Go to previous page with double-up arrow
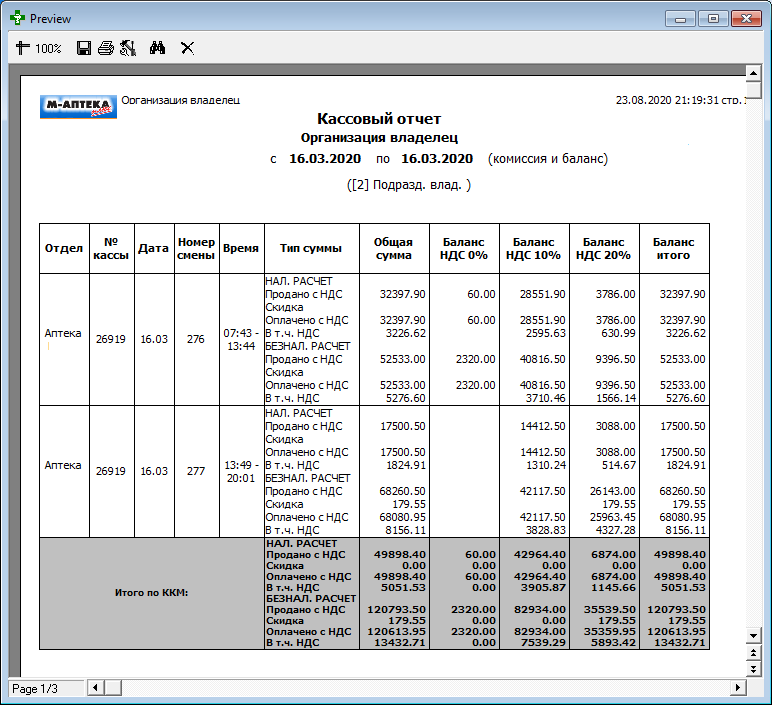Viewport: 772px width, 705px height. coord(753,652)
